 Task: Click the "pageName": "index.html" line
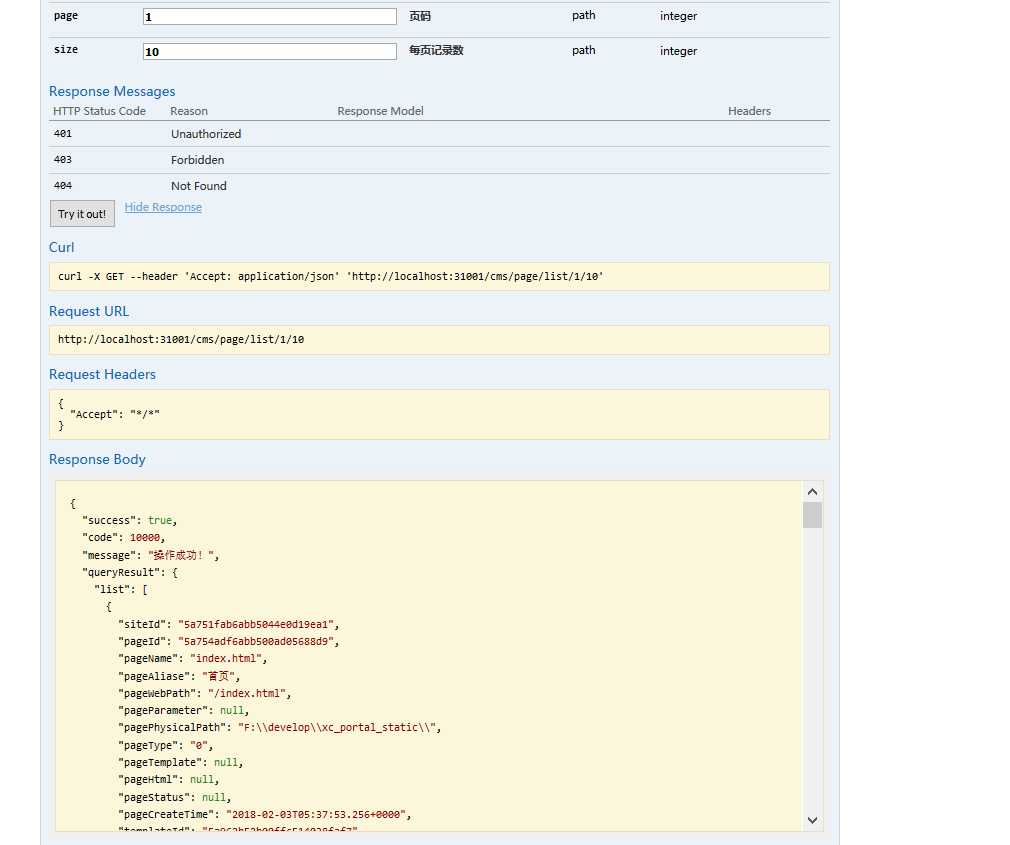(193, 659)
